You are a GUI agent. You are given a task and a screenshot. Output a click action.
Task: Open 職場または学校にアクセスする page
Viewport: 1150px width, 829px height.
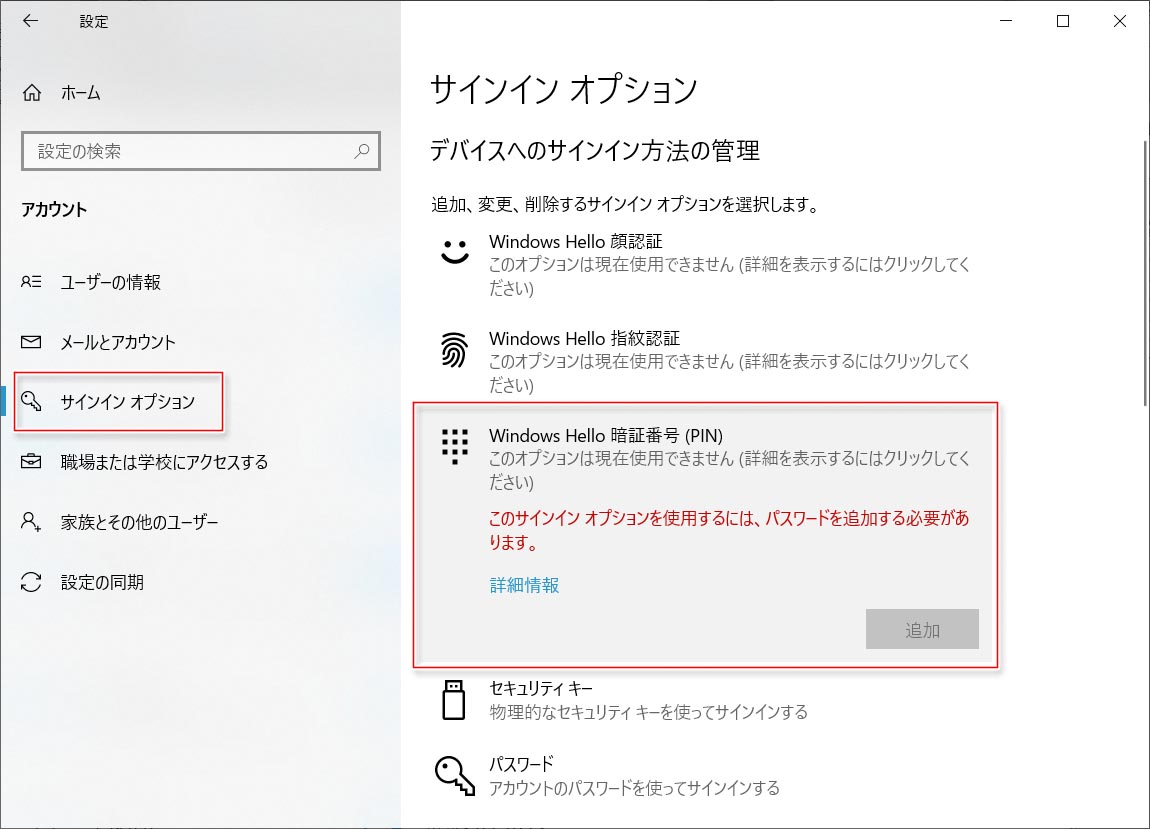point(200,461)
